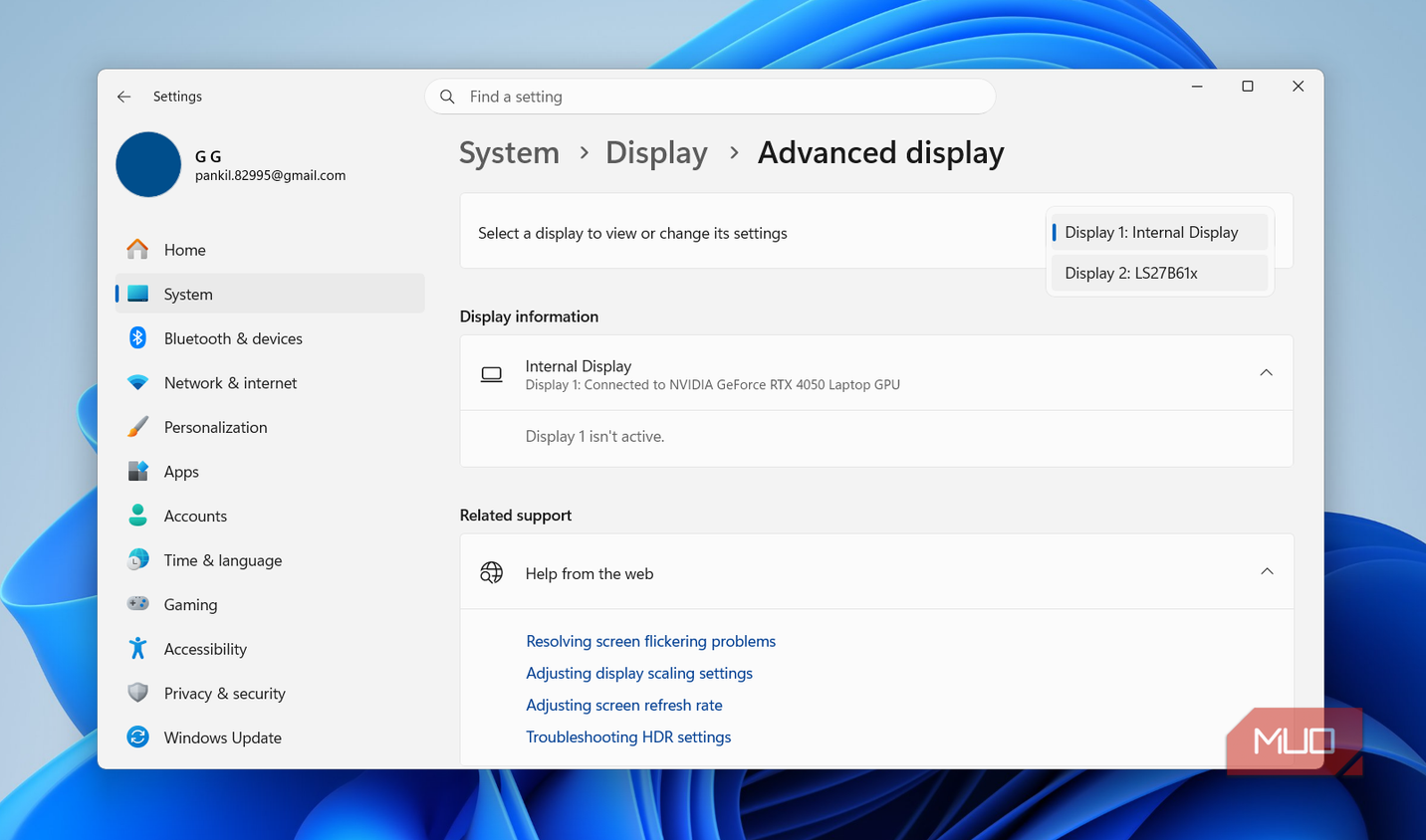This screenshot has width=1426, height=840.
Task: Click the Bluetooth icon in sidebar
Action: [137, 337]
